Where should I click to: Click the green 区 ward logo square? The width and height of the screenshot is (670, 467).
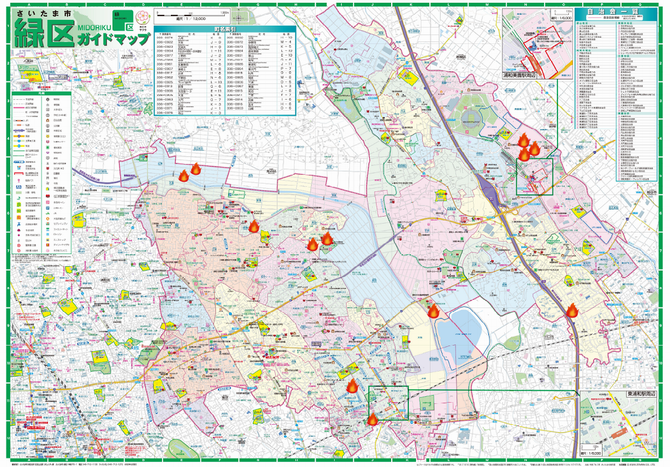(x=122, y=21)
